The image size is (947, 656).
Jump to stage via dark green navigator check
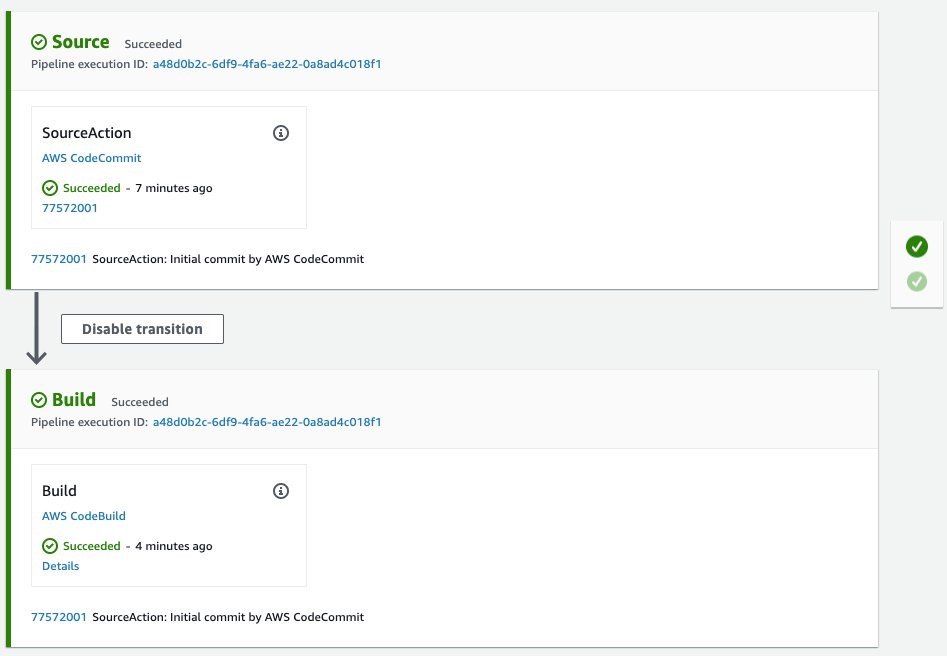[917, 246]
